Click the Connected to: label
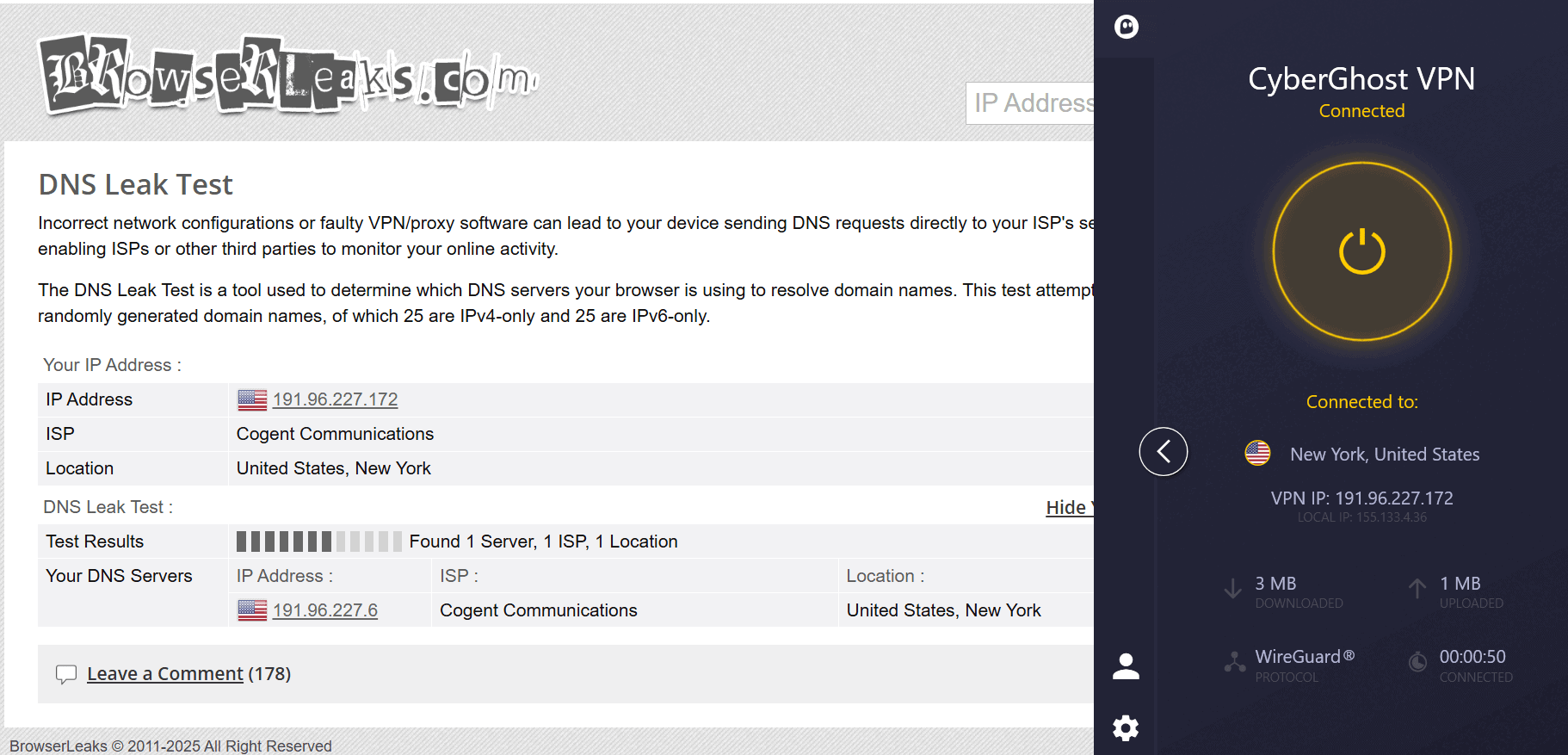The image size is (1568, 755). pos(1361,402)
